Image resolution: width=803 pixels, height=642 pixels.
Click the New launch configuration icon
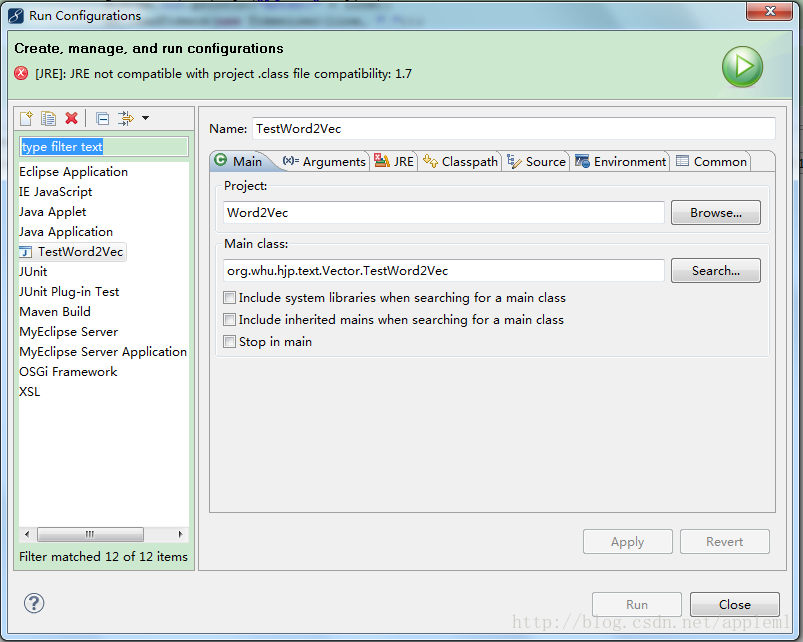pyautogui.click(x=26, y=118)
